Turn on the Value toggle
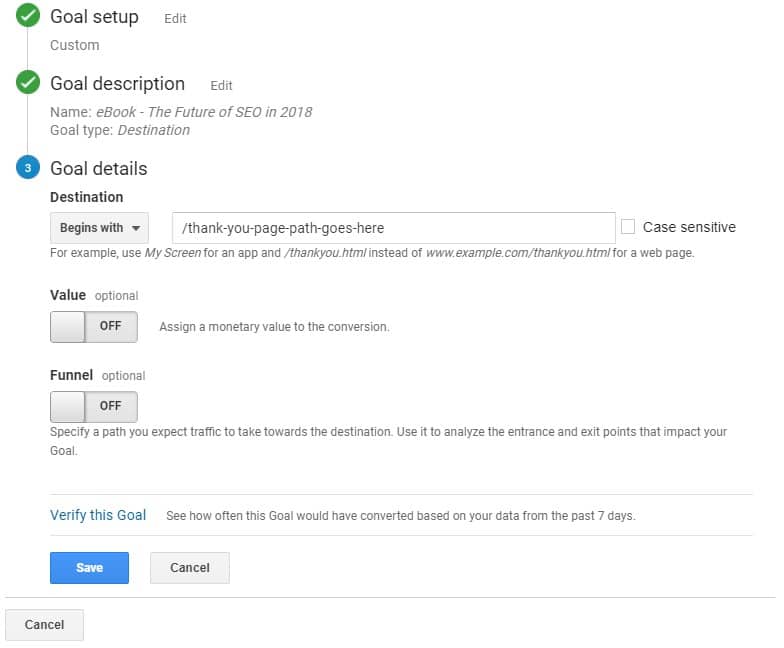The image size is (784, 648). [x=94, y=326]
